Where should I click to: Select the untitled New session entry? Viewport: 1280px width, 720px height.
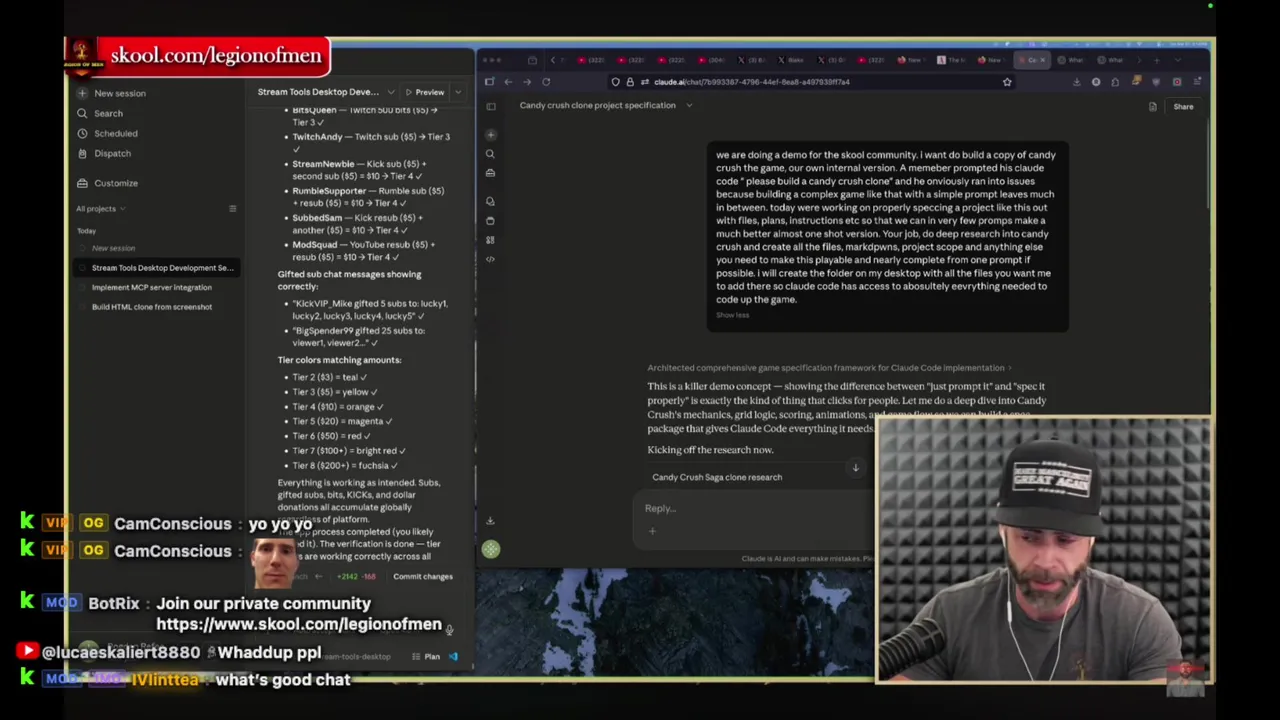(x=113, y=248)
